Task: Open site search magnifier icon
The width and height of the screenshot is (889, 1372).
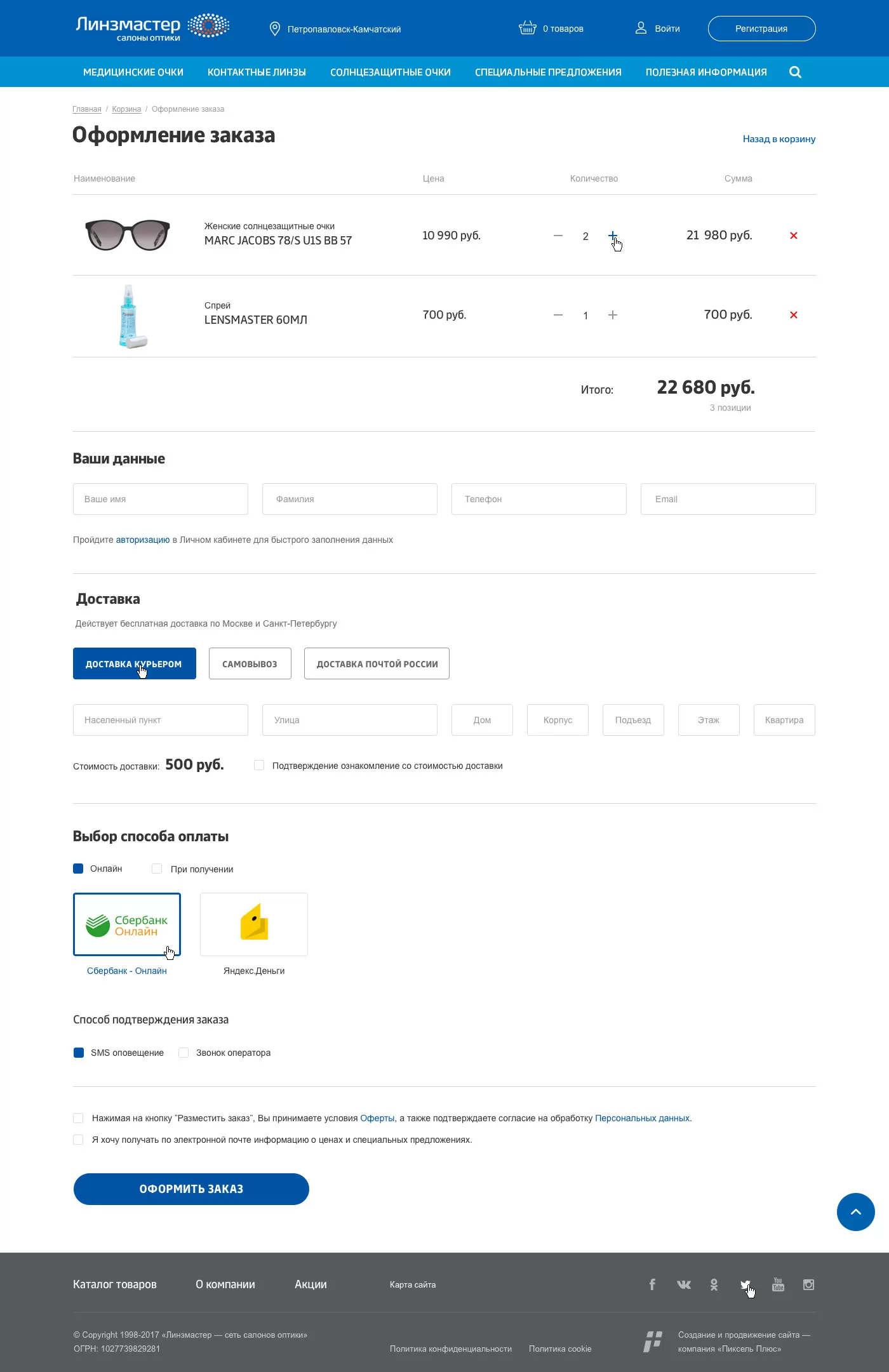Action: (x=795, y=72)
